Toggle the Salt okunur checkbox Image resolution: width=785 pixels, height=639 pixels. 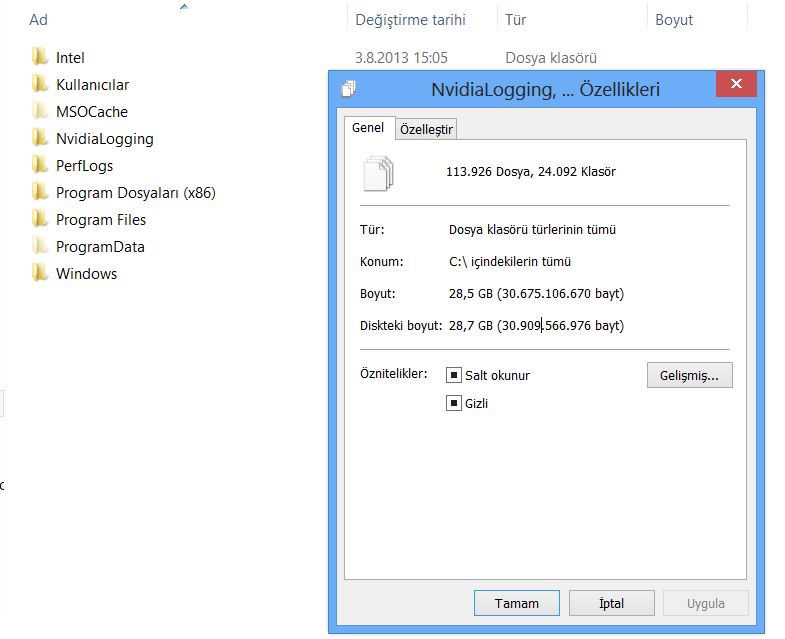(x=454, y=376)
